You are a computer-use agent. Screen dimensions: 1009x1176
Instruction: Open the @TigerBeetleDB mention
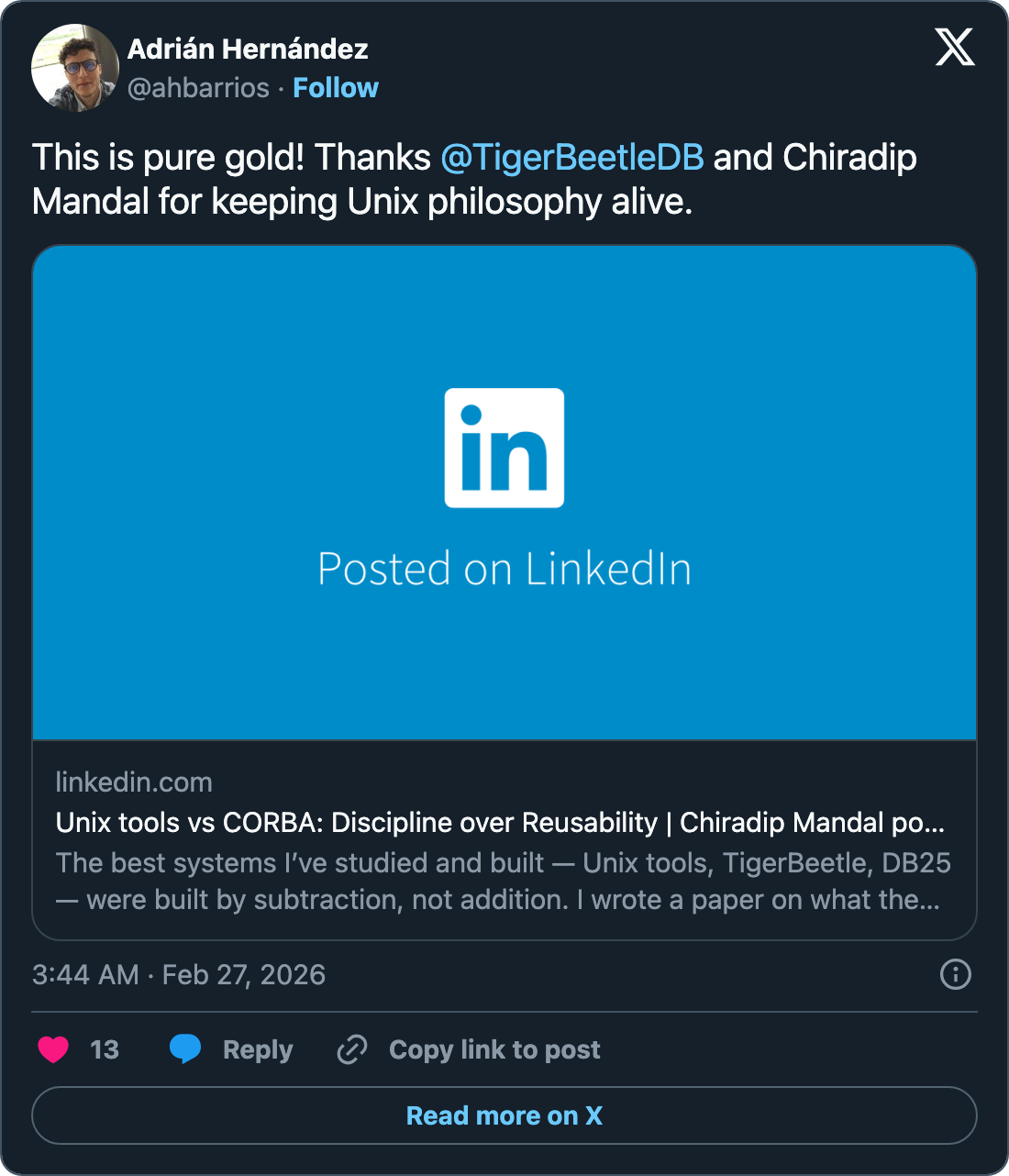coord(572,158)
